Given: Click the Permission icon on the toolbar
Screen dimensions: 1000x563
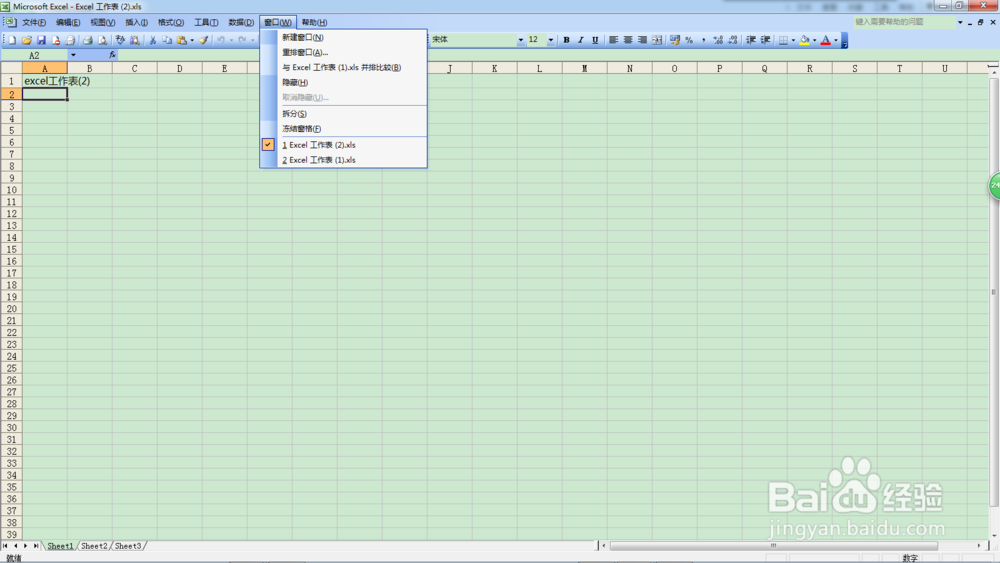Looking at the screenshot, I should click(x=56, y=40).
